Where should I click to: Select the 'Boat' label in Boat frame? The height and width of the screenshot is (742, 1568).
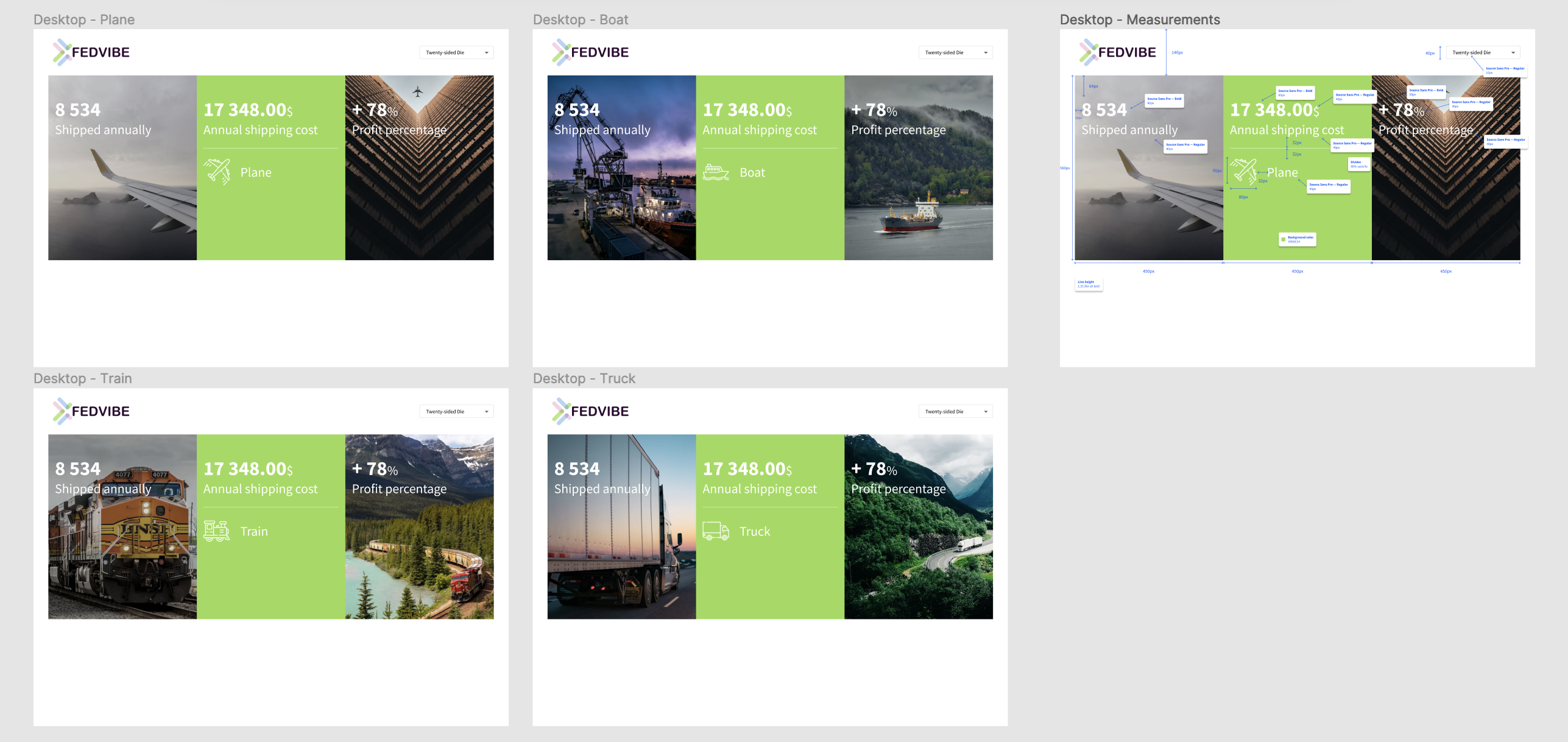tap(752, 172)
